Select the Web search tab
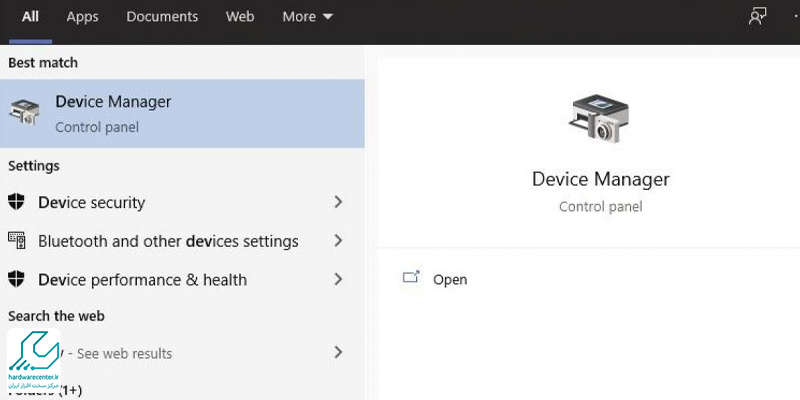Viewport: 800px width, 400px height. [240, 17]
